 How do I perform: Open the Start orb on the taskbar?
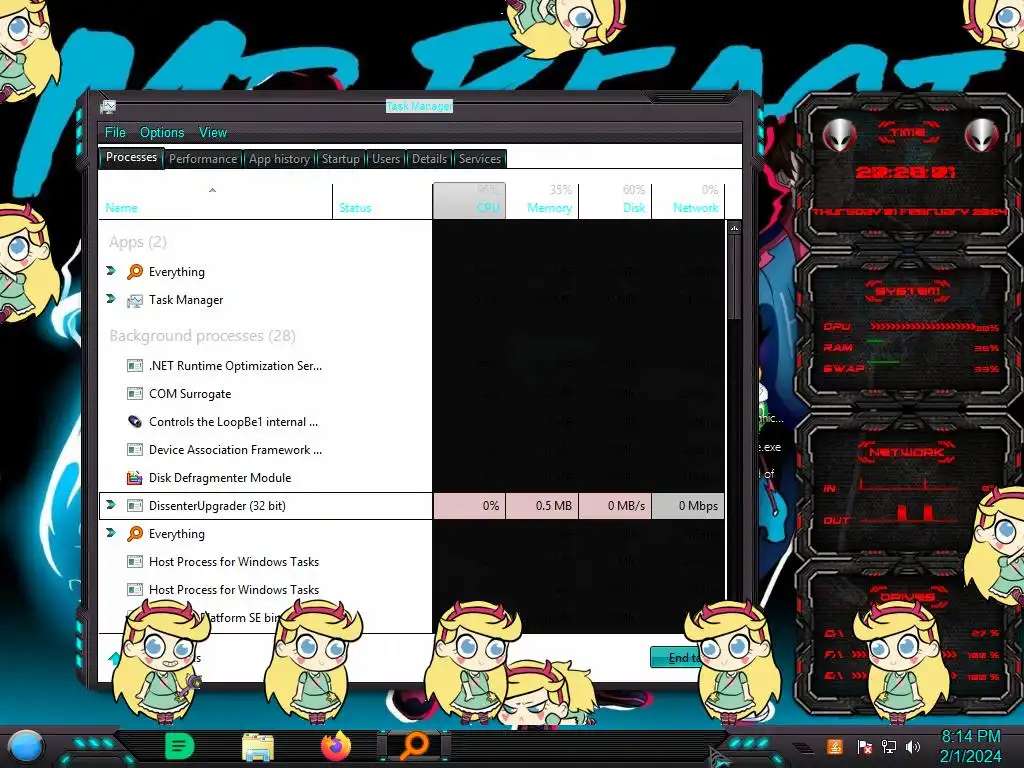point(26,746)
